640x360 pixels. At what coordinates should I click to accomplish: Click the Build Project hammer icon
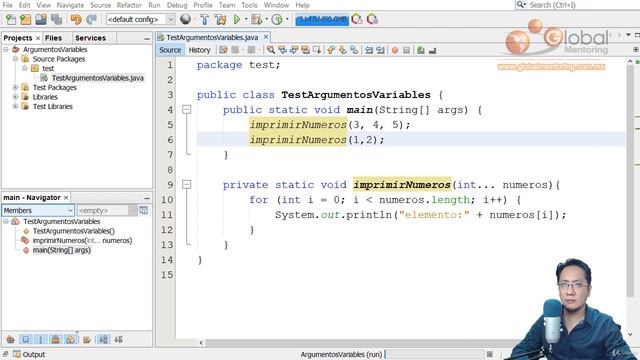(x=204, y=19)
